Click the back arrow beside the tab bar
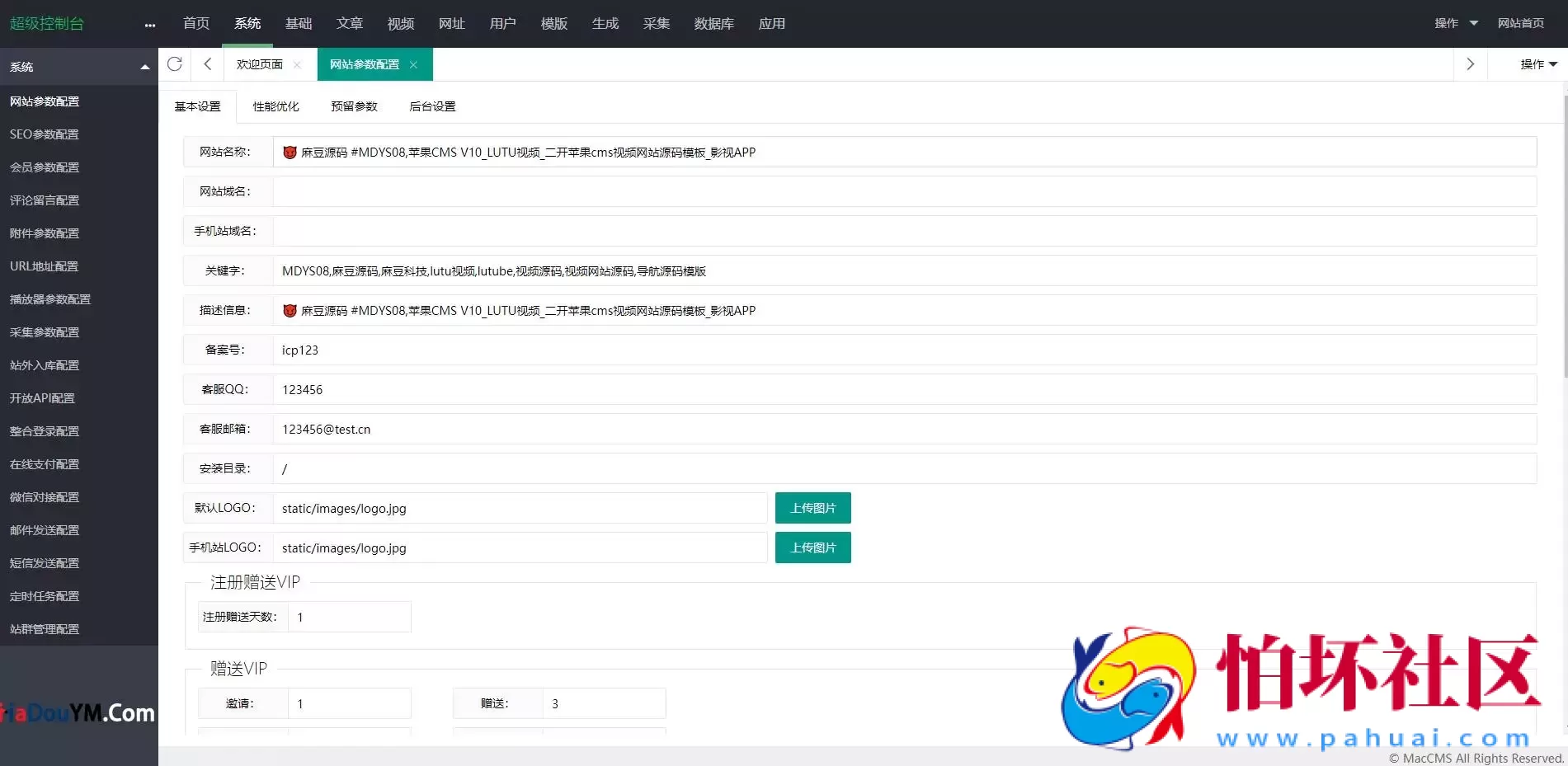This screenshot has width=1568, height=766. pyautogui.click(x=207, y=63)
